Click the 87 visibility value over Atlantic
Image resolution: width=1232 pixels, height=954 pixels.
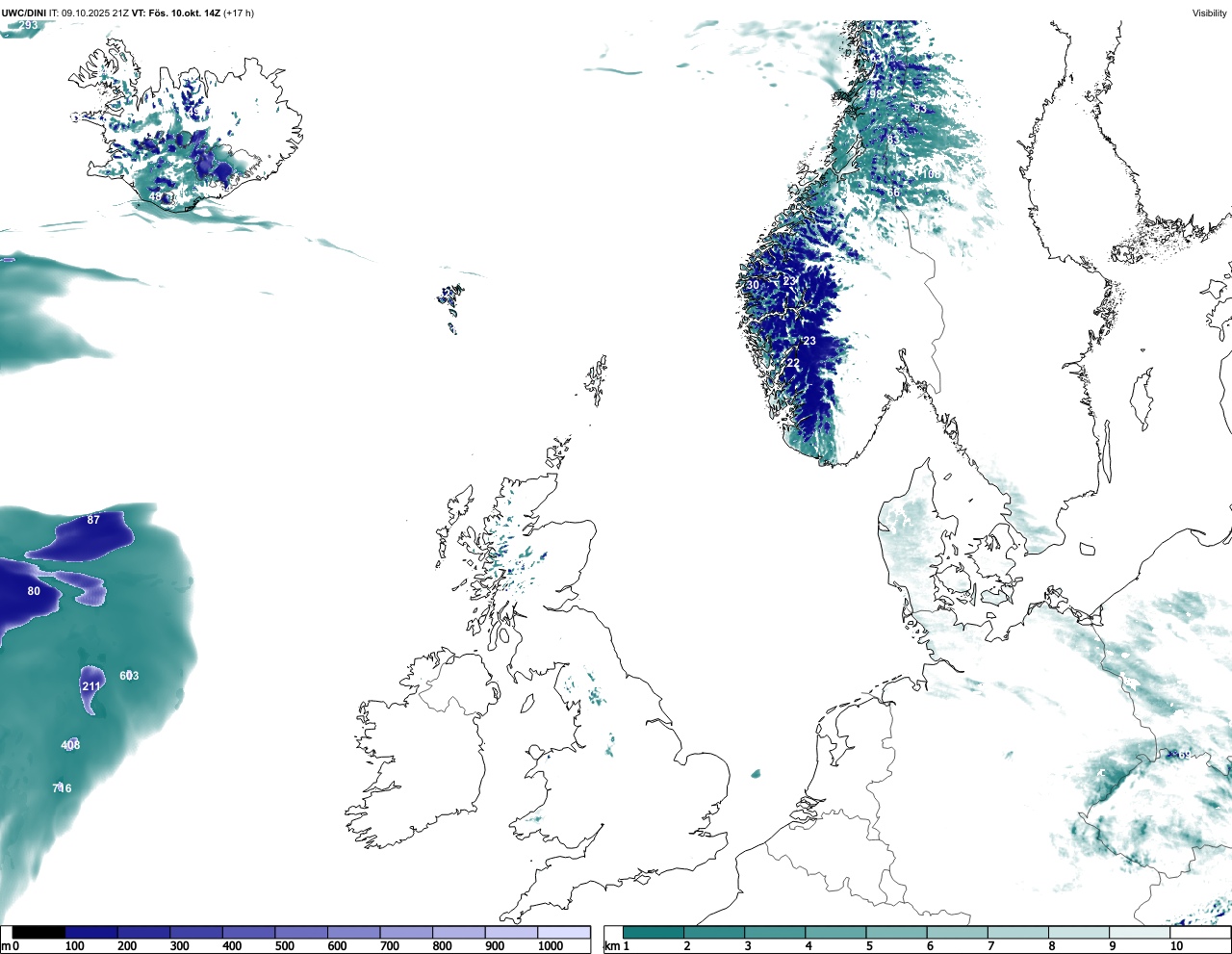[x=93, y=520]
